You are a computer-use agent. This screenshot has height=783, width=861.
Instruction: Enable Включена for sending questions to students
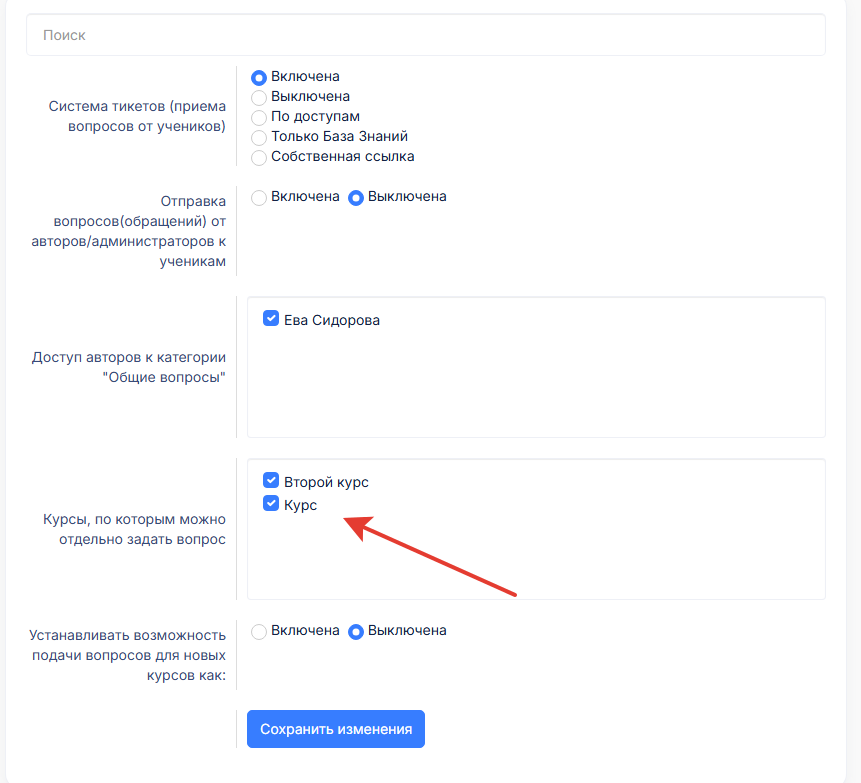click(x=259, y=197)
